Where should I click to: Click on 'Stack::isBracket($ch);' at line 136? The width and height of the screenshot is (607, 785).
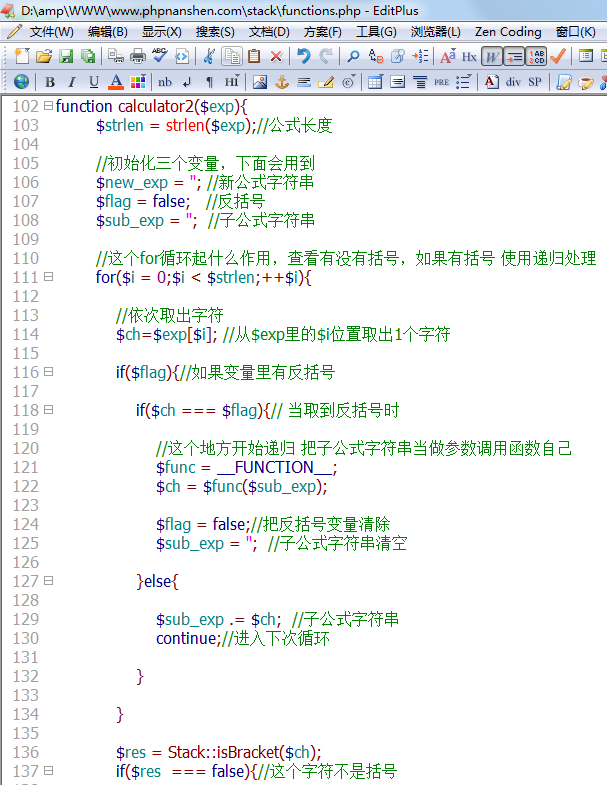click(x=244, y=752)
